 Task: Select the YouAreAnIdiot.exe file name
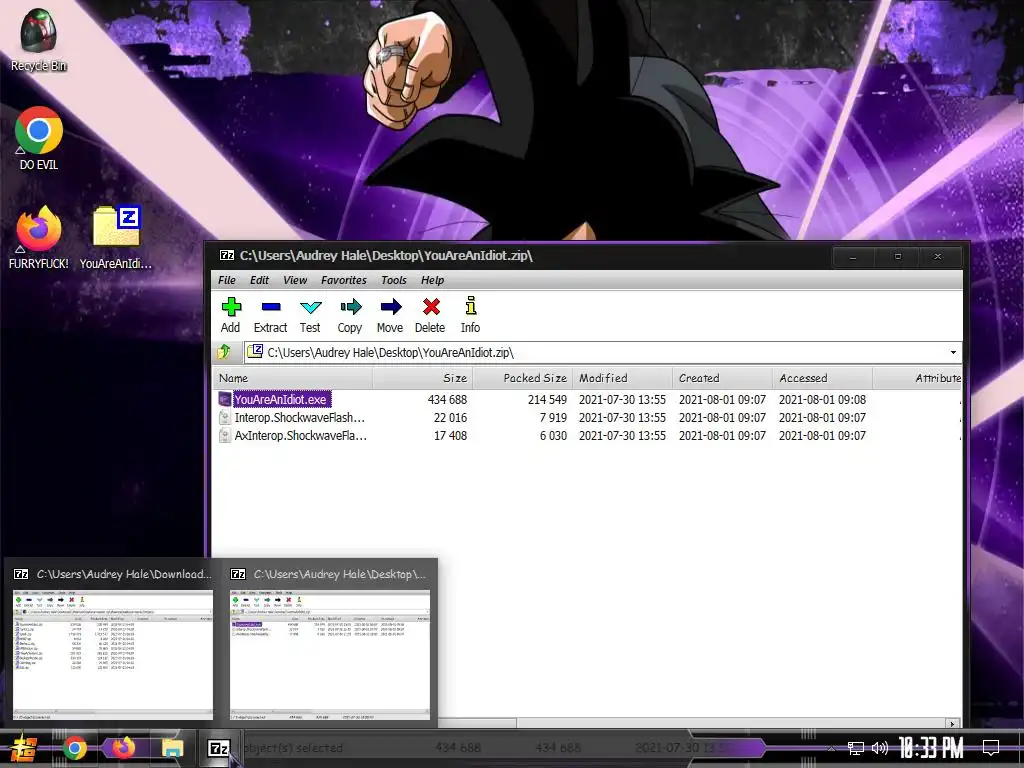pyautogui.click(x=281, y=399)
